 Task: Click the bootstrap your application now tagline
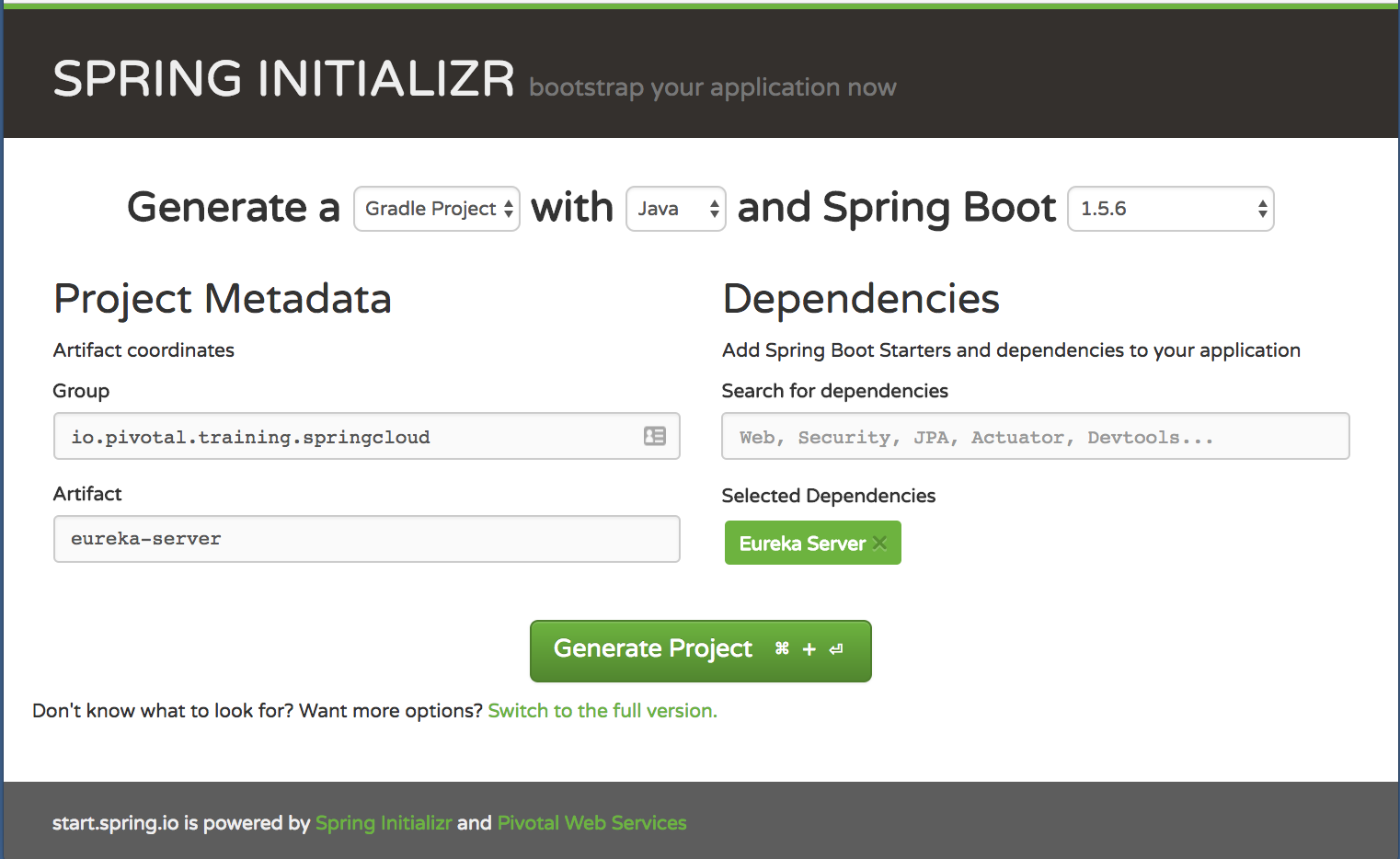pyautogui.click(x=713, y=87)
